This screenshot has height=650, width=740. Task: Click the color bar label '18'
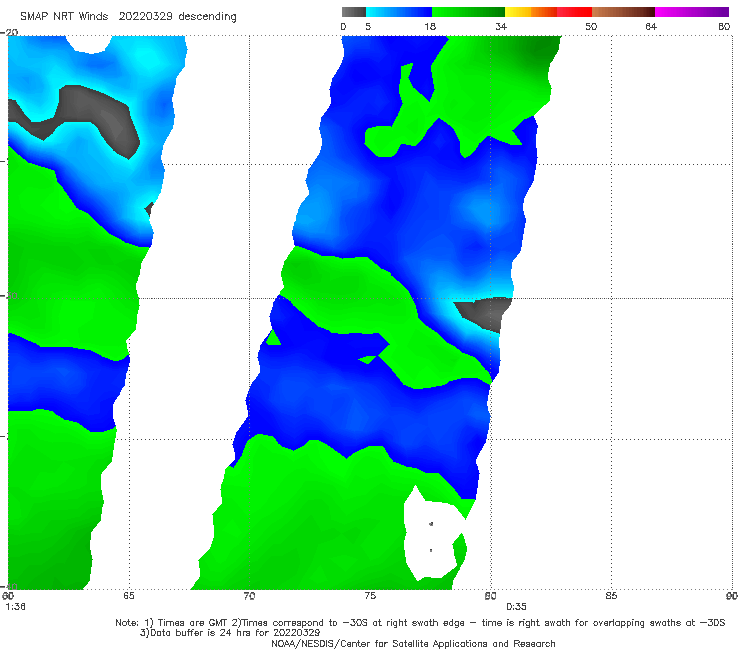pyautogui.click(x=430, y=26)
